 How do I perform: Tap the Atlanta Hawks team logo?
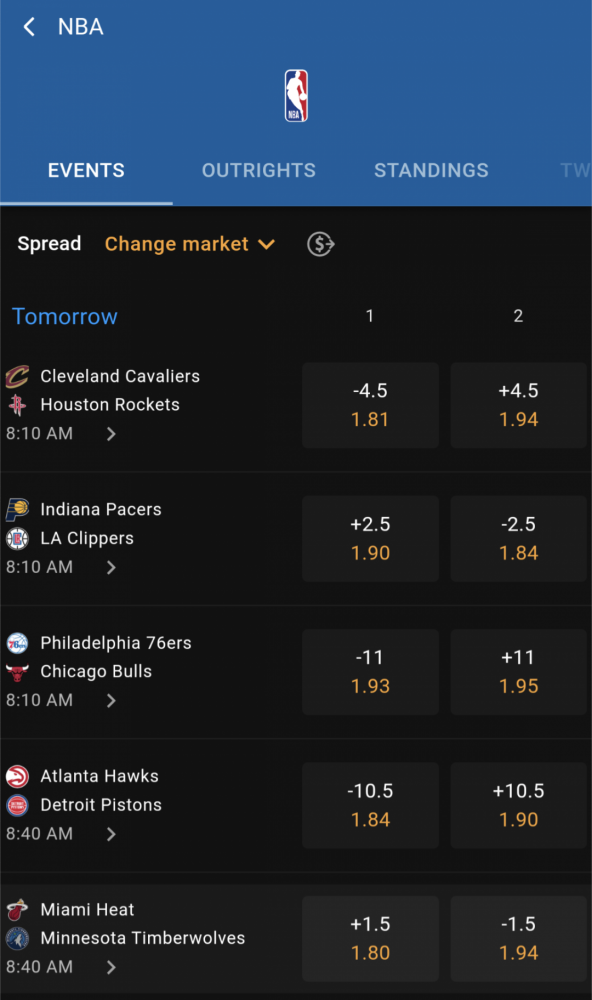[17, 776]
